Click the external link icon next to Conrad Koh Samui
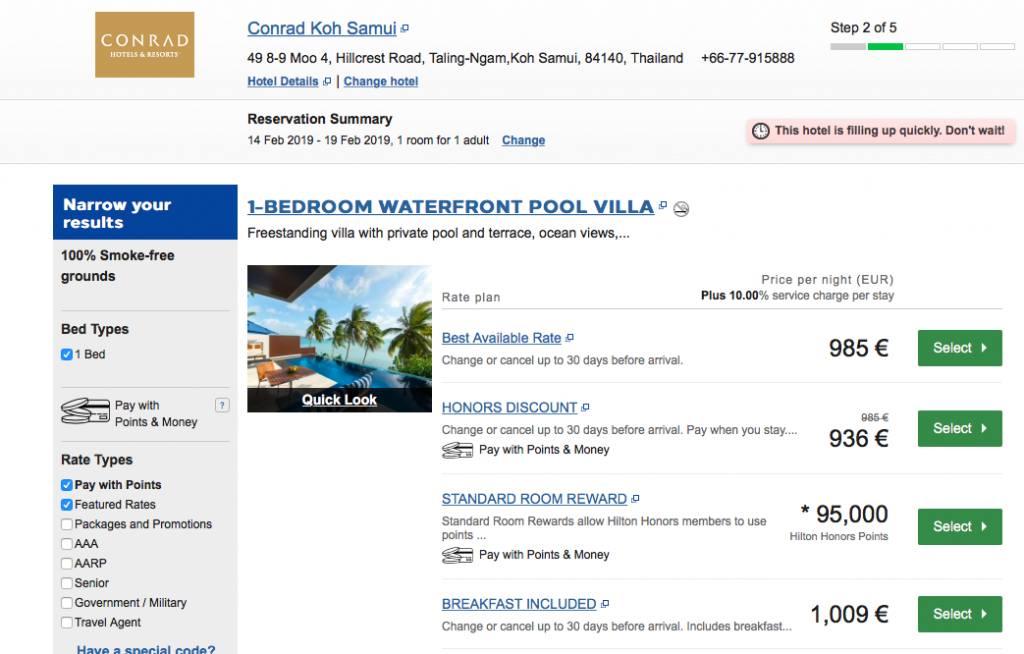This screenshot has height=654, width=1024. (405, 29)
